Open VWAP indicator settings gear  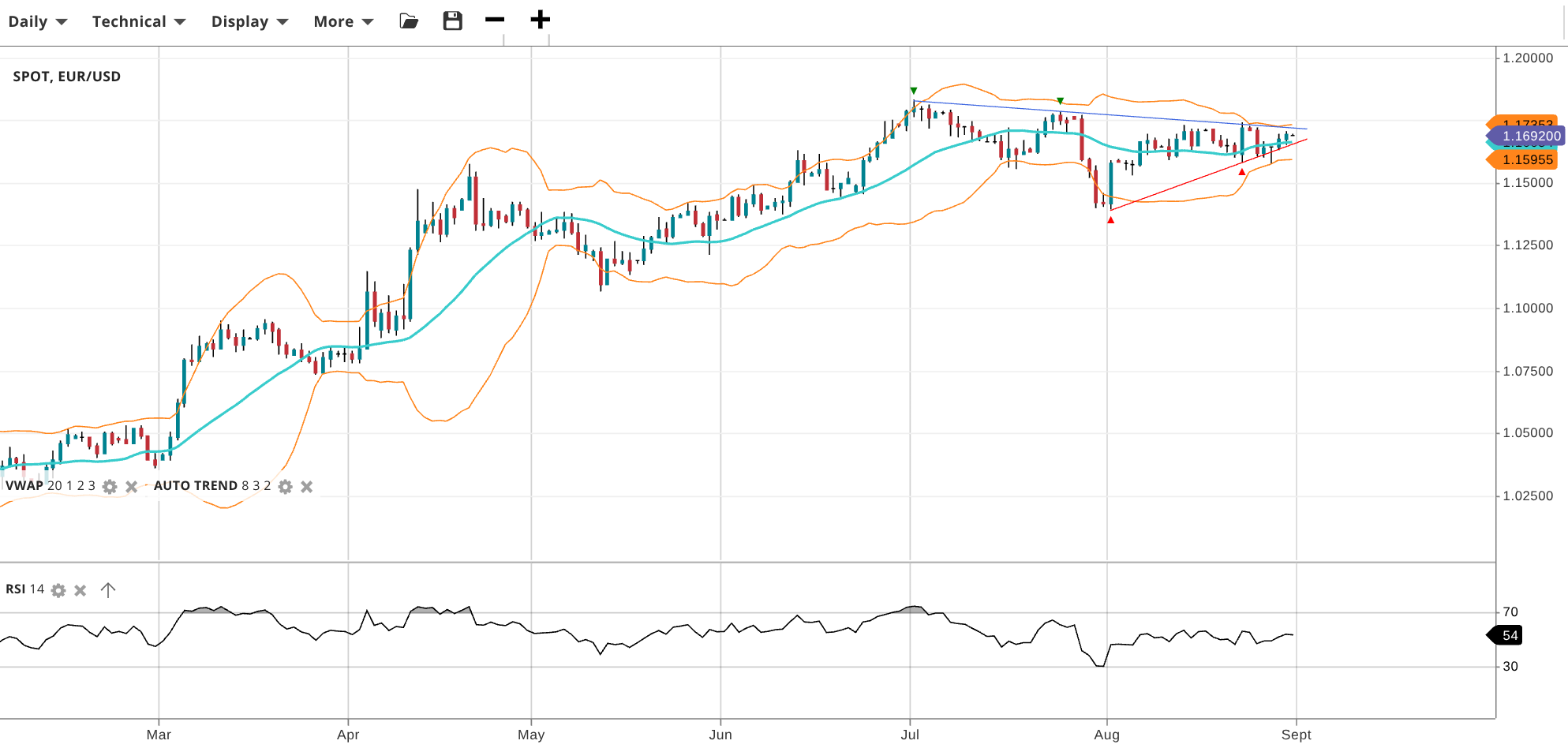click(110, 487)
